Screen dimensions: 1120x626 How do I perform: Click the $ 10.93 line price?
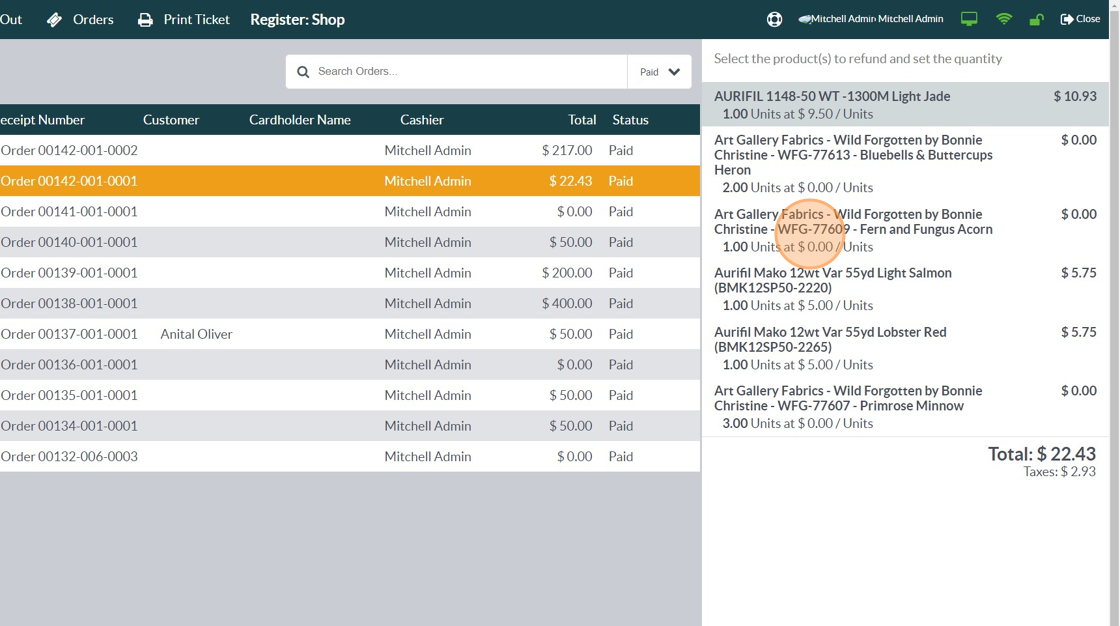(x=1075, y=96)
